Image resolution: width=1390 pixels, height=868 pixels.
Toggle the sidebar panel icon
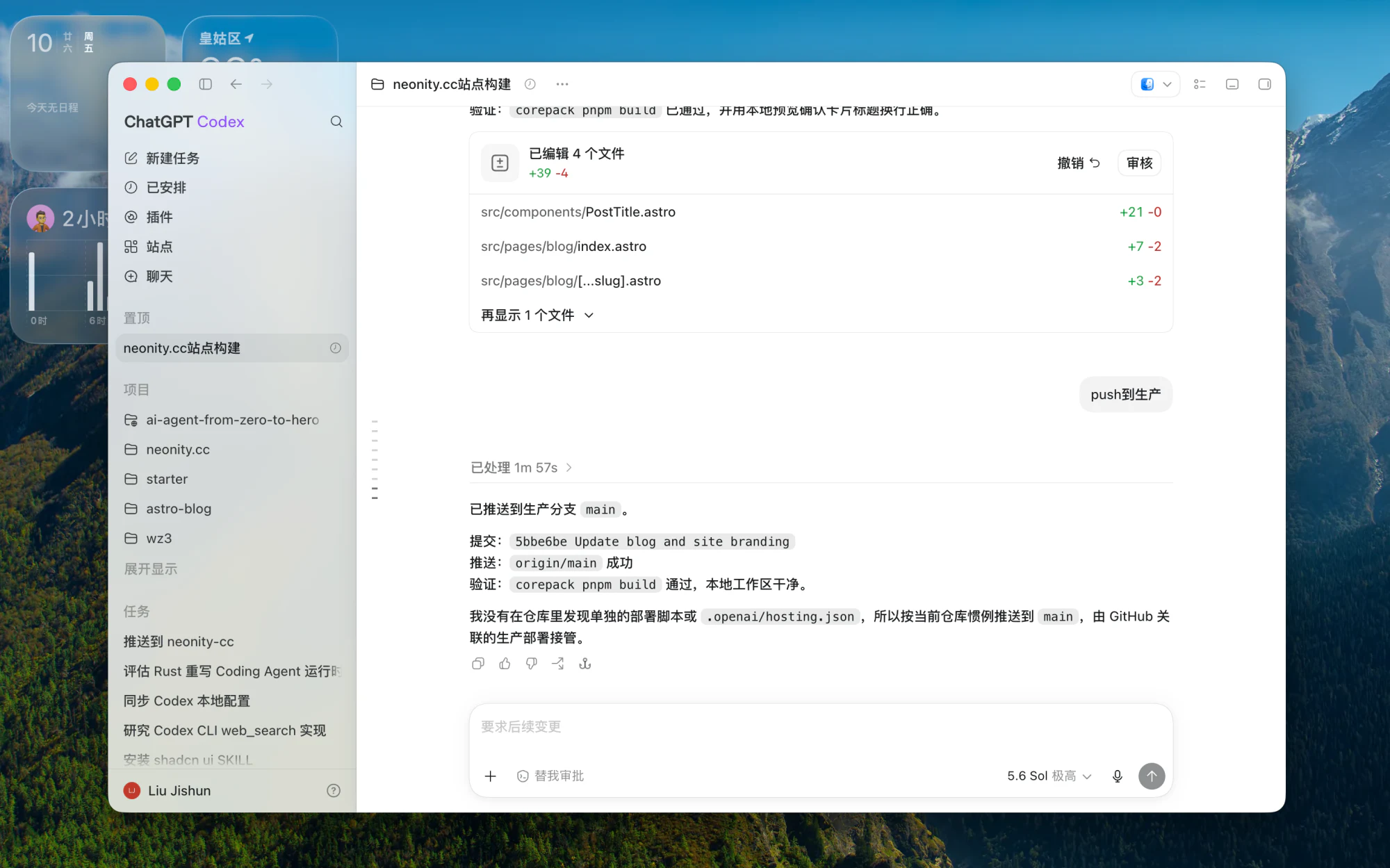tap(205, 84)
